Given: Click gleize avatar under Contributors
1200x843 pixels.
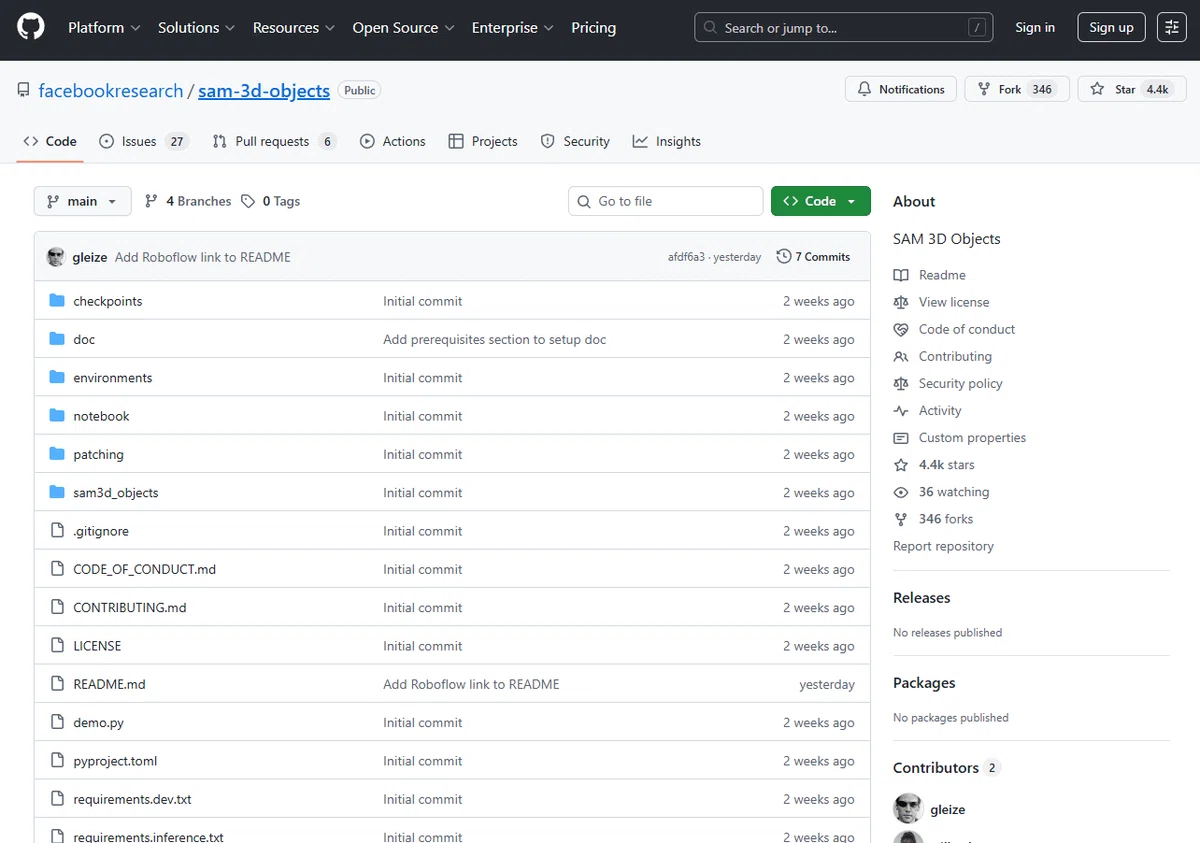Looking at the screenshot, I should (x=908, y=809).
